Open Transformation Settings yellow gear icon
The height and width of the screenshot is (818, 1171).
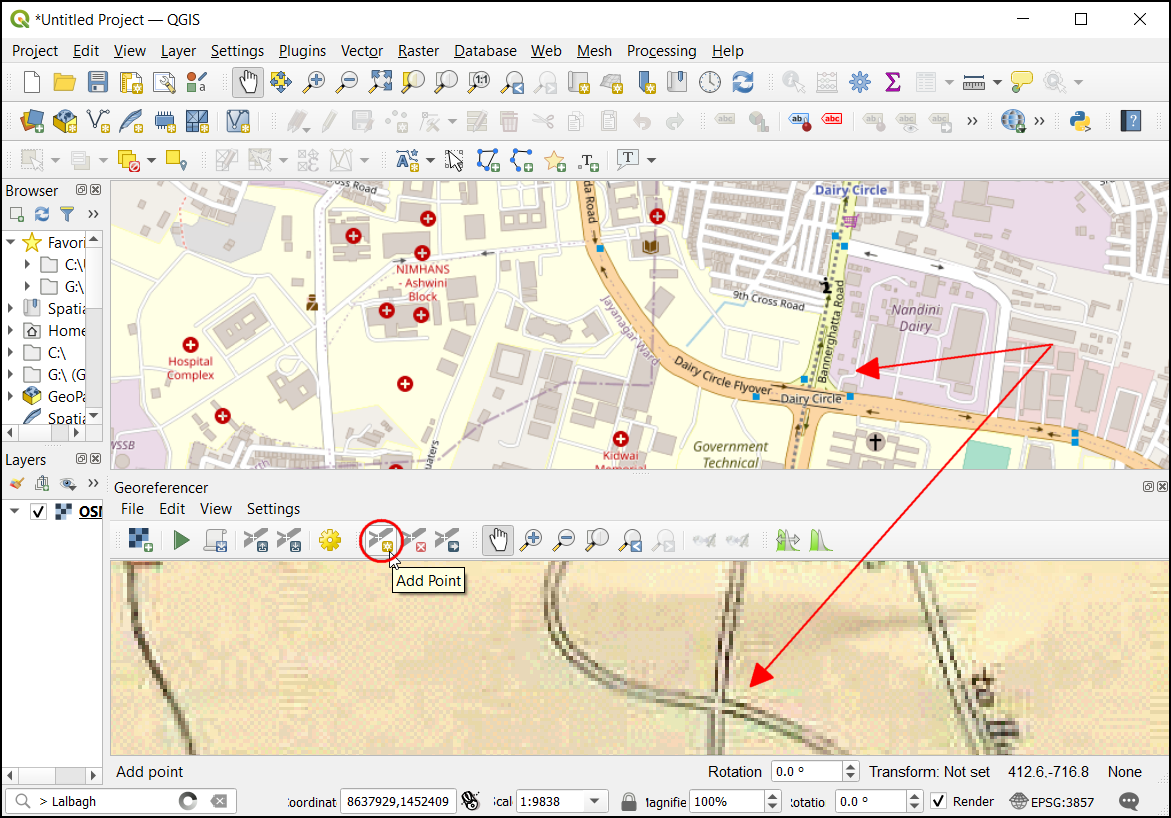point(330,539)
